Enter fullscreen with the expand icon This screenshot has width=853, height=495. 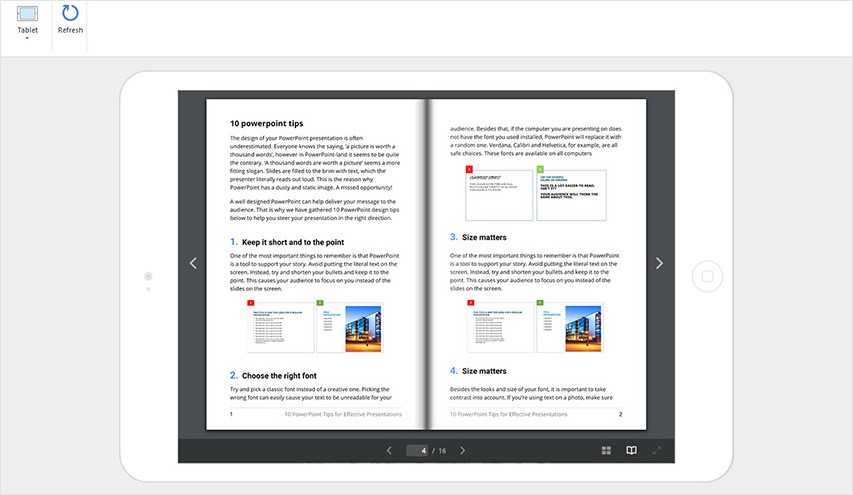point(657,451)
